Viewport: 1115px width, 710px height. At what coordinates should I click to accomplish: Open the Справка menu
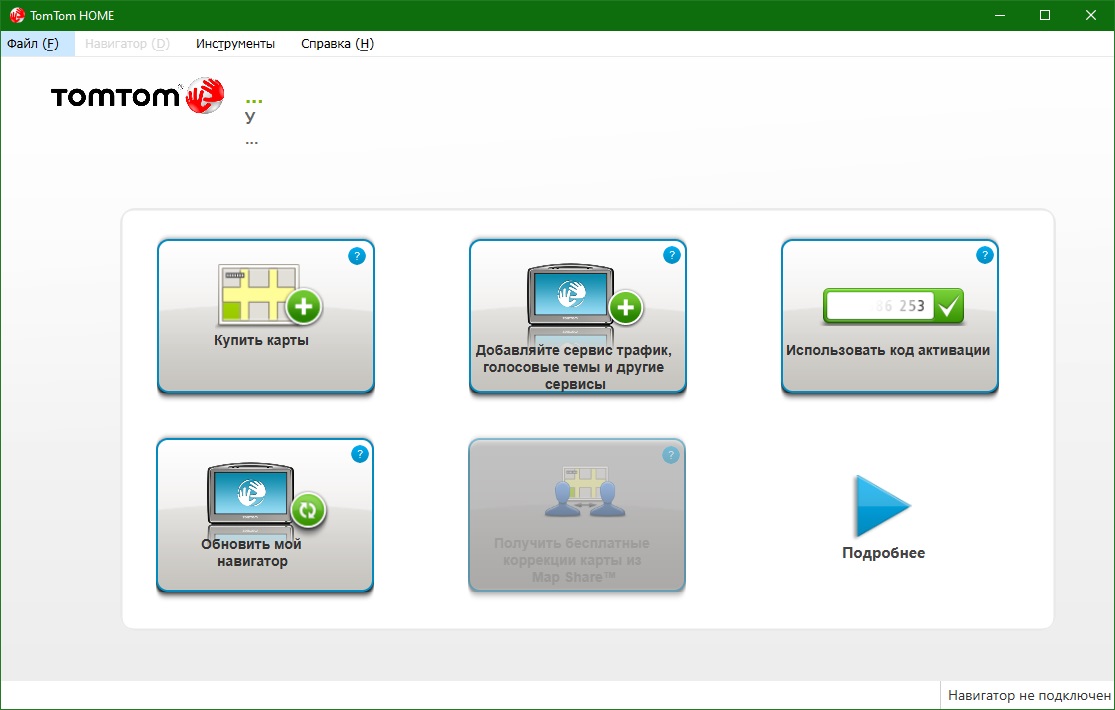coord(337,44)
